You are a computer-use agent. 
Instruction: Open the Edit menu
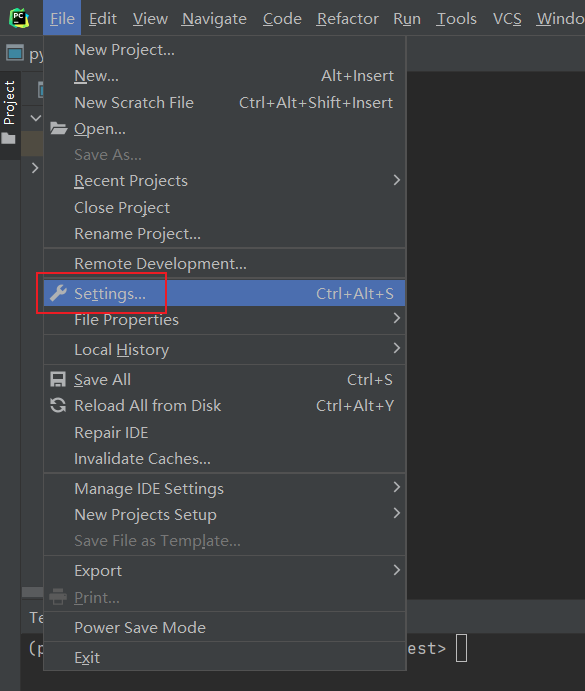click(103, 19)
